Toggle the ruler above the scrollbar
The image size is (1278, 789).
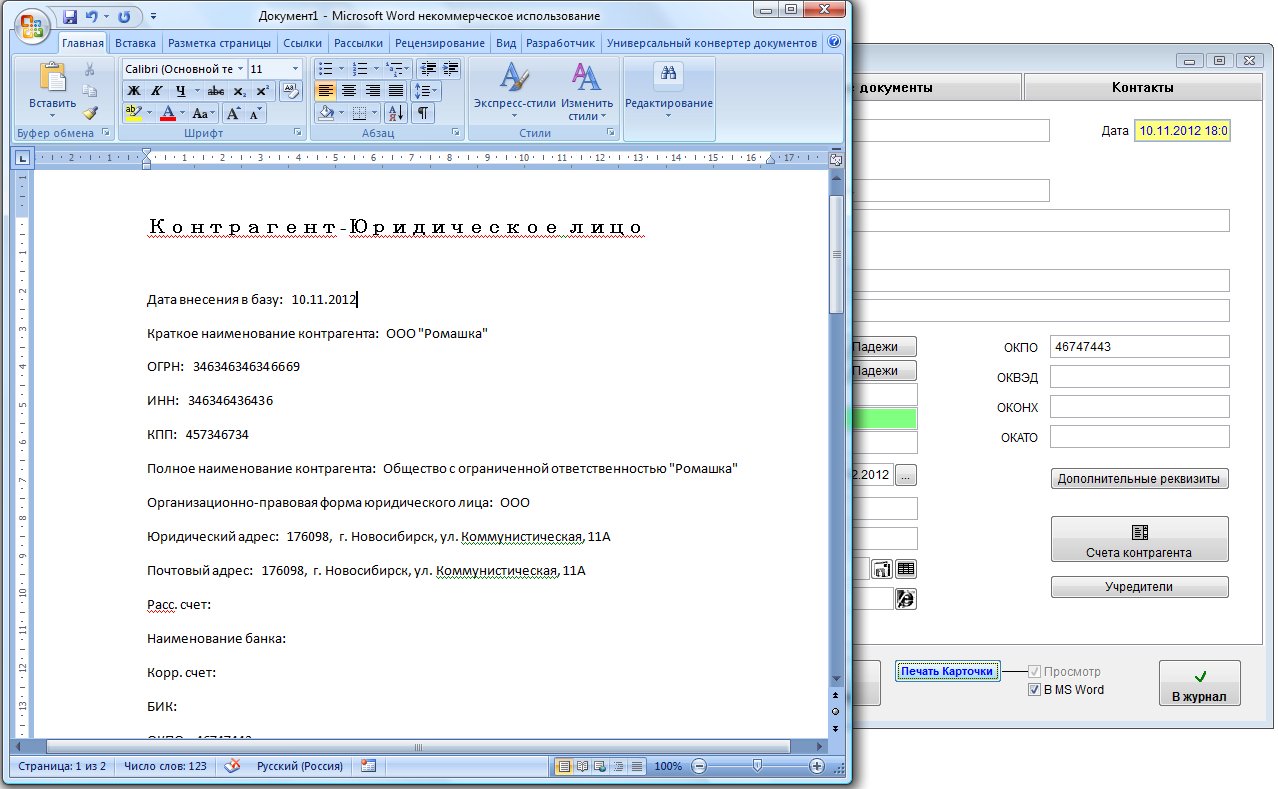(836, 159)
